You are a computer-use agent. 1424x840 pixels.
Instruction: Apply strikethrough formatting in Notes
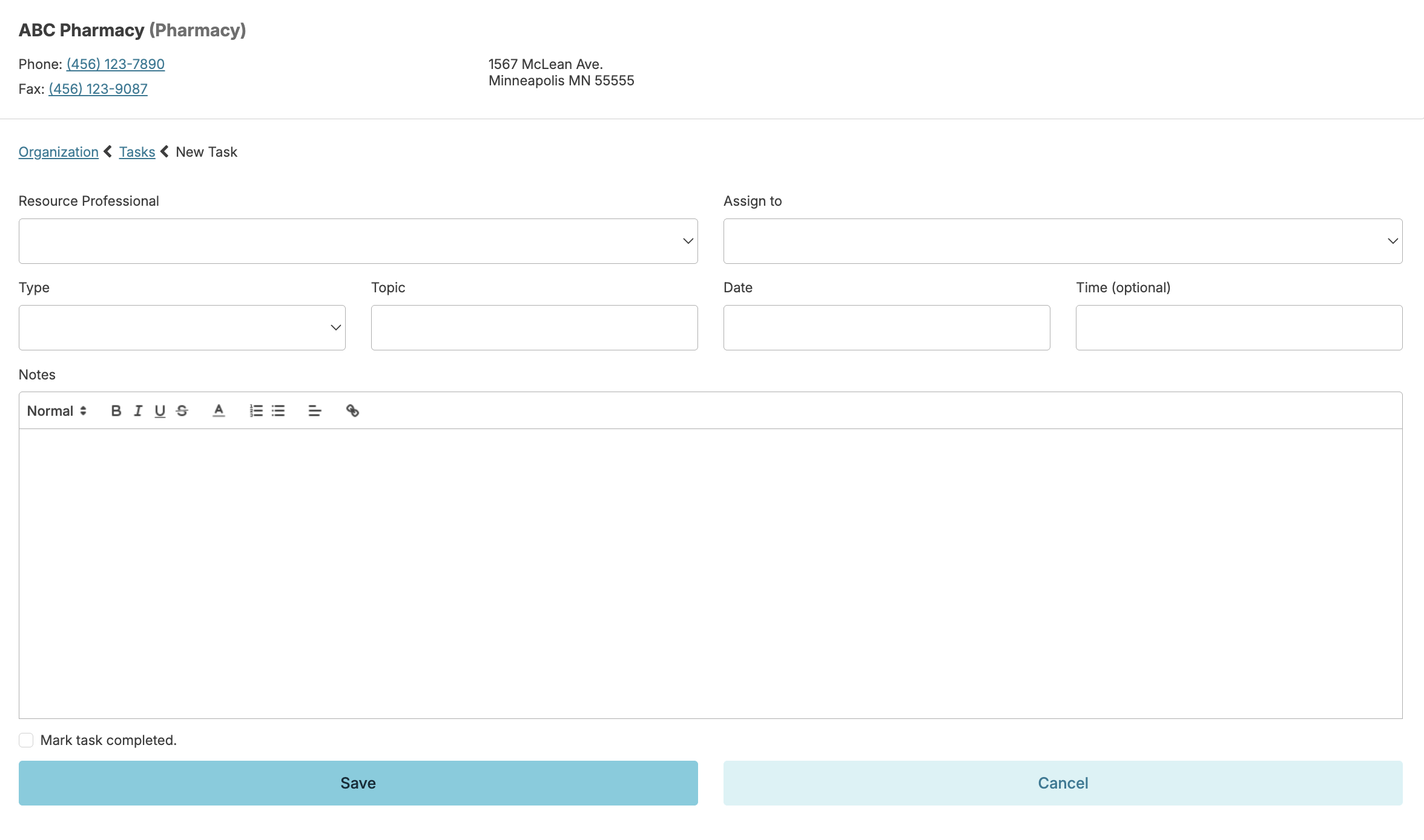[182, 411]
